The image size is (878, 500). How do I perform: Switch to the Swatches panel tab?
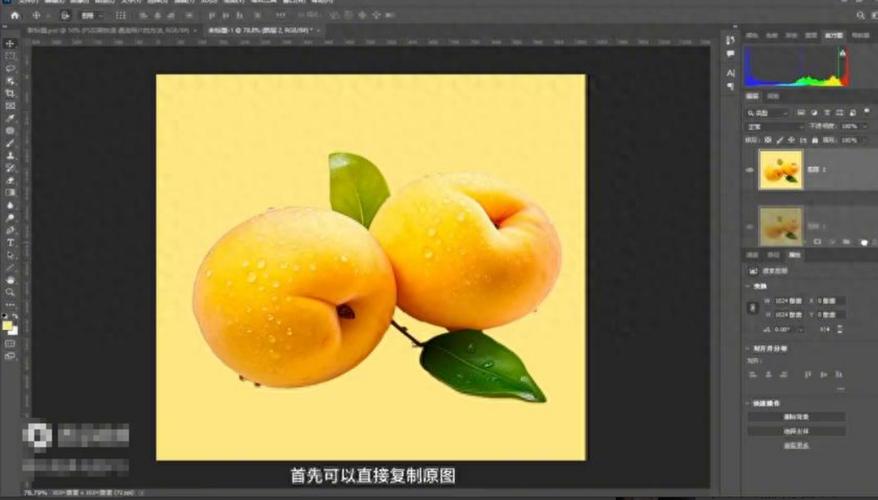772,35
